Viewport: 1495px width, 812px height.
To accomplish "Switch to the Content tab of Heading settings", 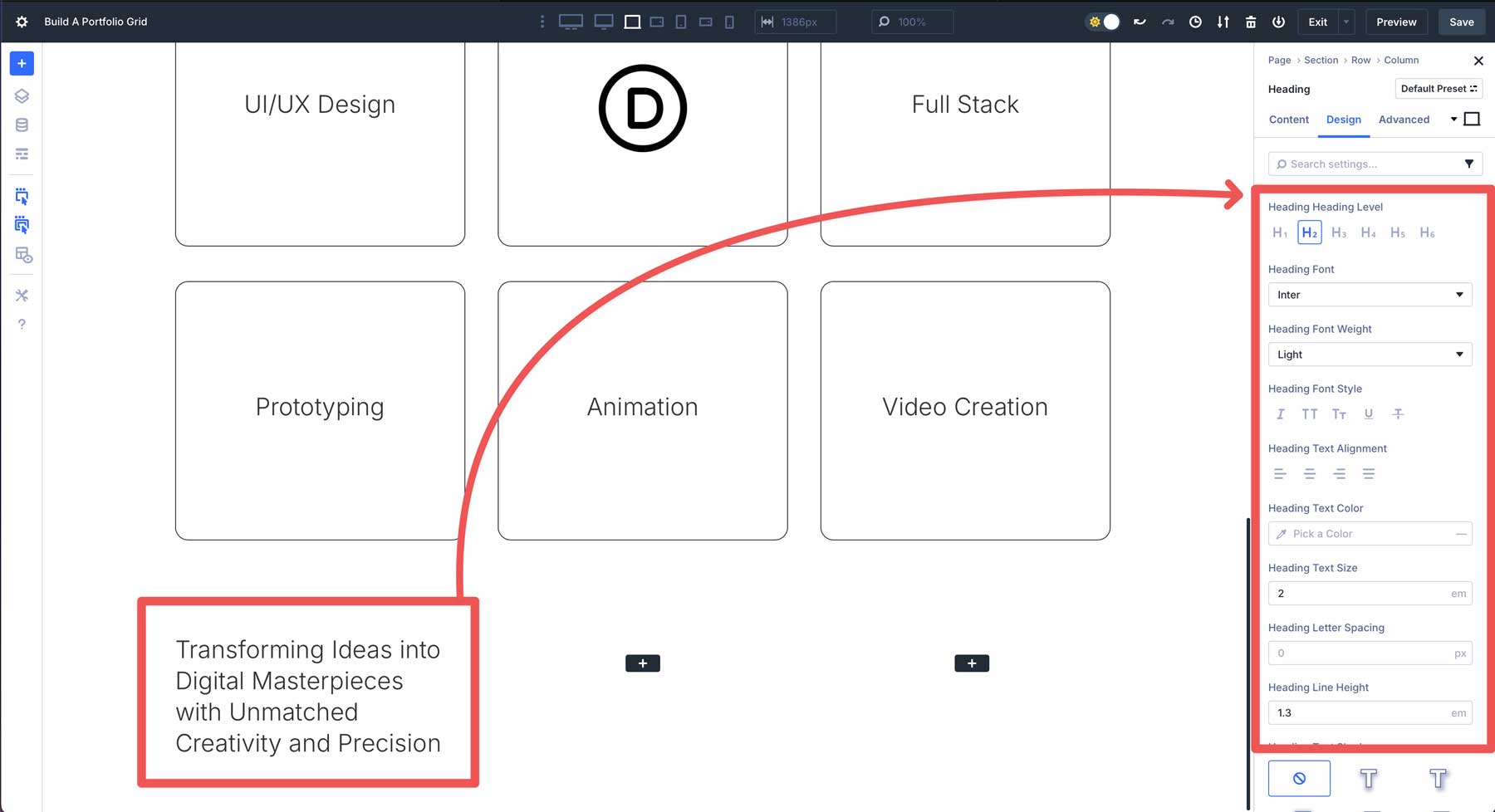I will [x=1288, y=120].
